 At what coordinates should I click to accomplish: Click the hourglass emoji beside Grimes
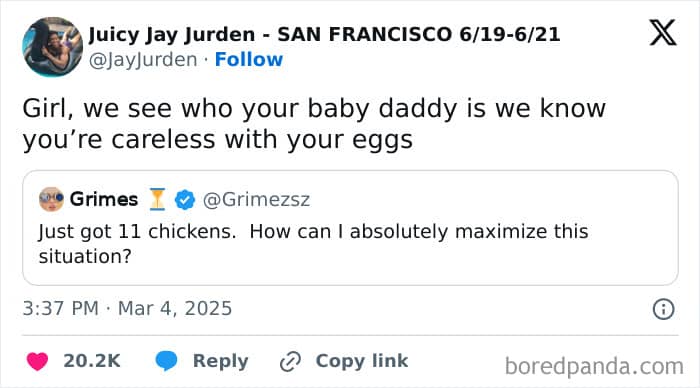[157, 199]
